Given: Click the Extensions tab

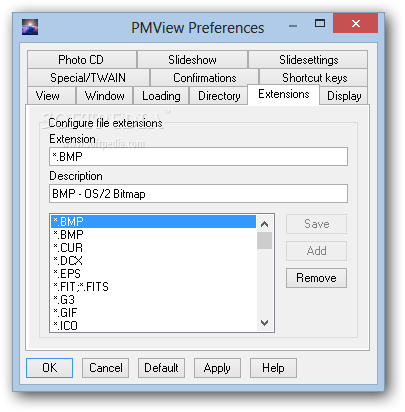Looking at the screenshot, I should tap(283, 94).
